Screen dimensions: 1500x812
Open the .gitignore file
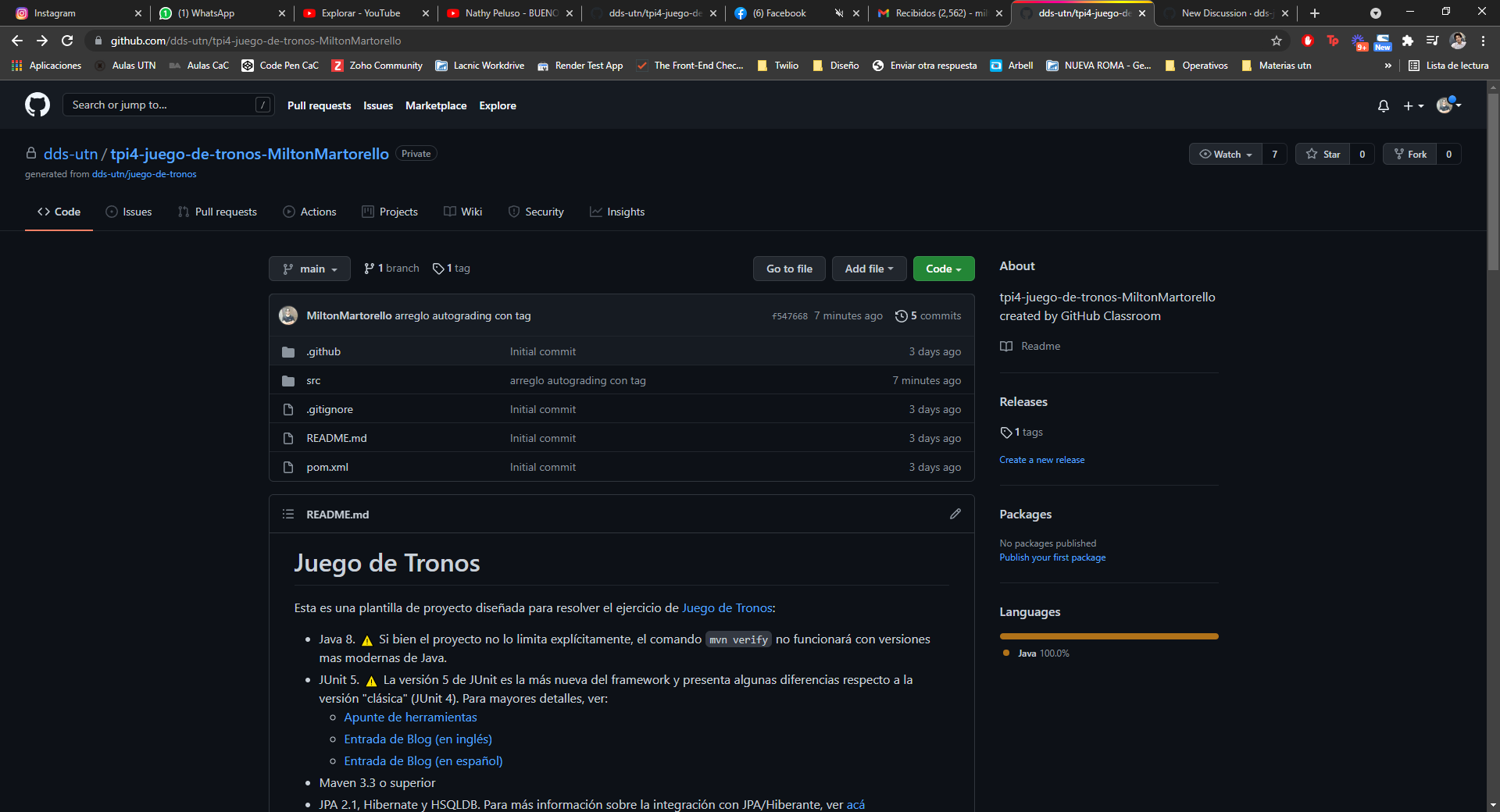click(x=330, y=409)
